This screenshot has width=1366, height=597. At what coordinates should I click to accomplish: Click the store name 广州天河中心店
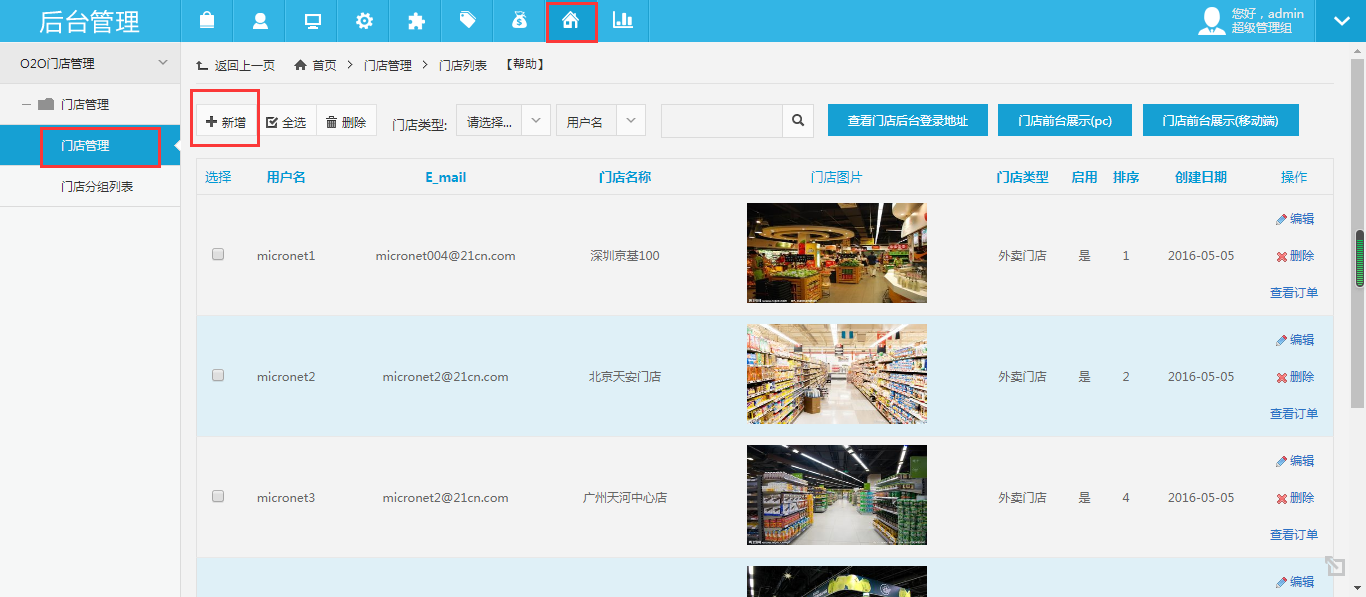coord(625,498)
